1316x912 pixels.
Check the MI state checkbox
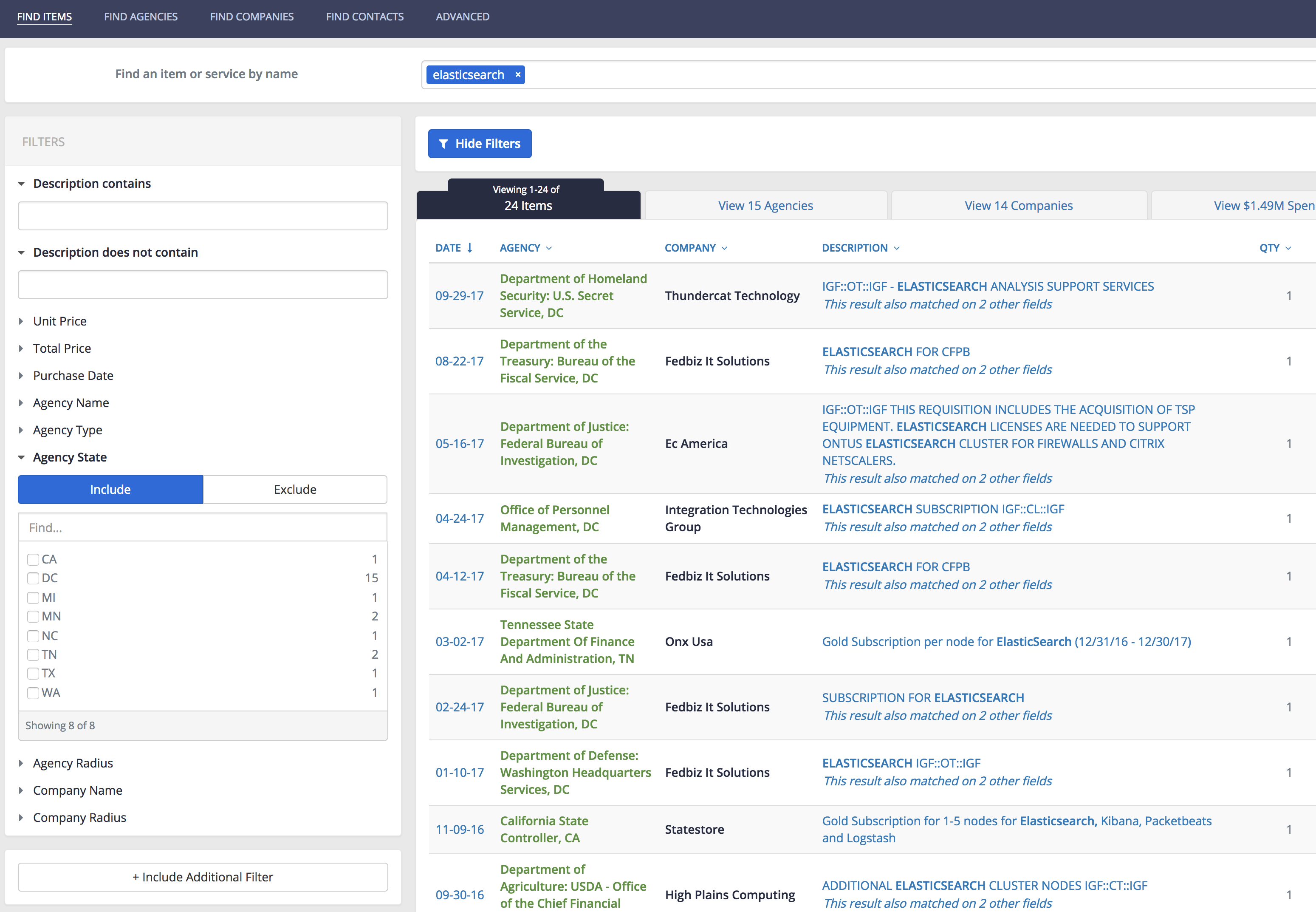(33, 597)
